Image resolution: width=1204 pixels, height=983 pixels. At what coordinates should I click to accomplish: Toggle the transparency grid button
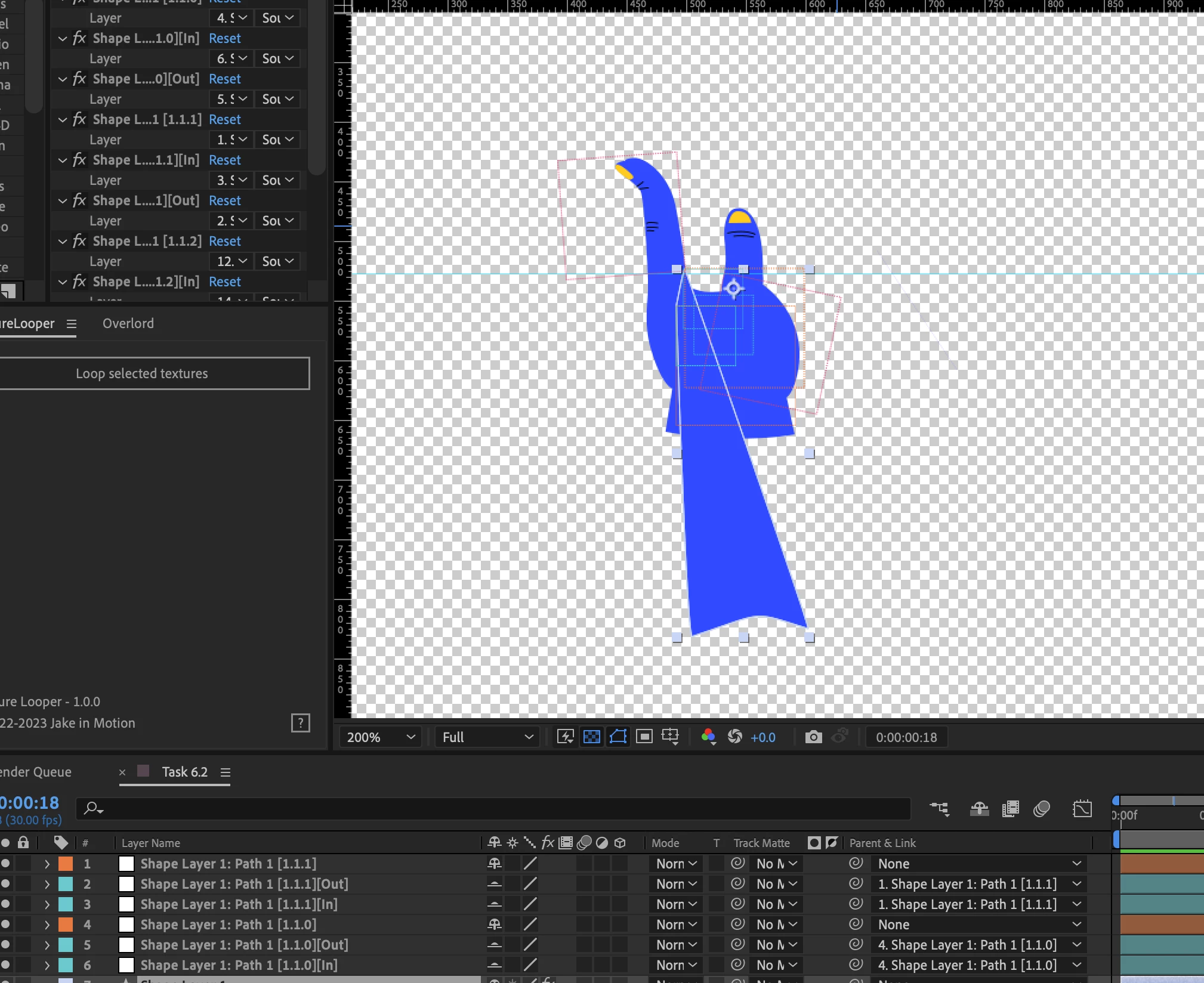pos(591,737)
